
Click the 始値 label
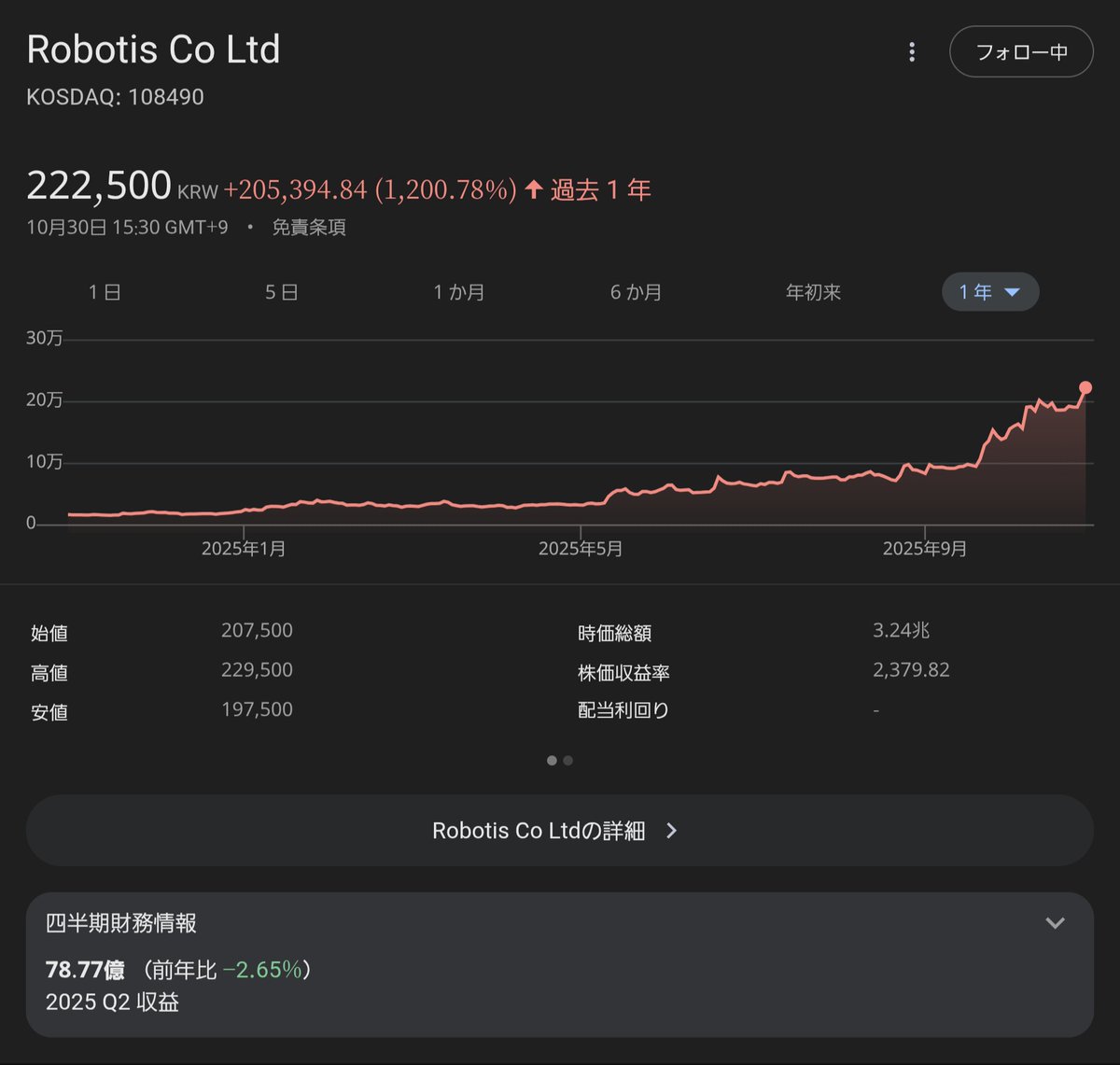pyautogui.click(x=49, y=633)
